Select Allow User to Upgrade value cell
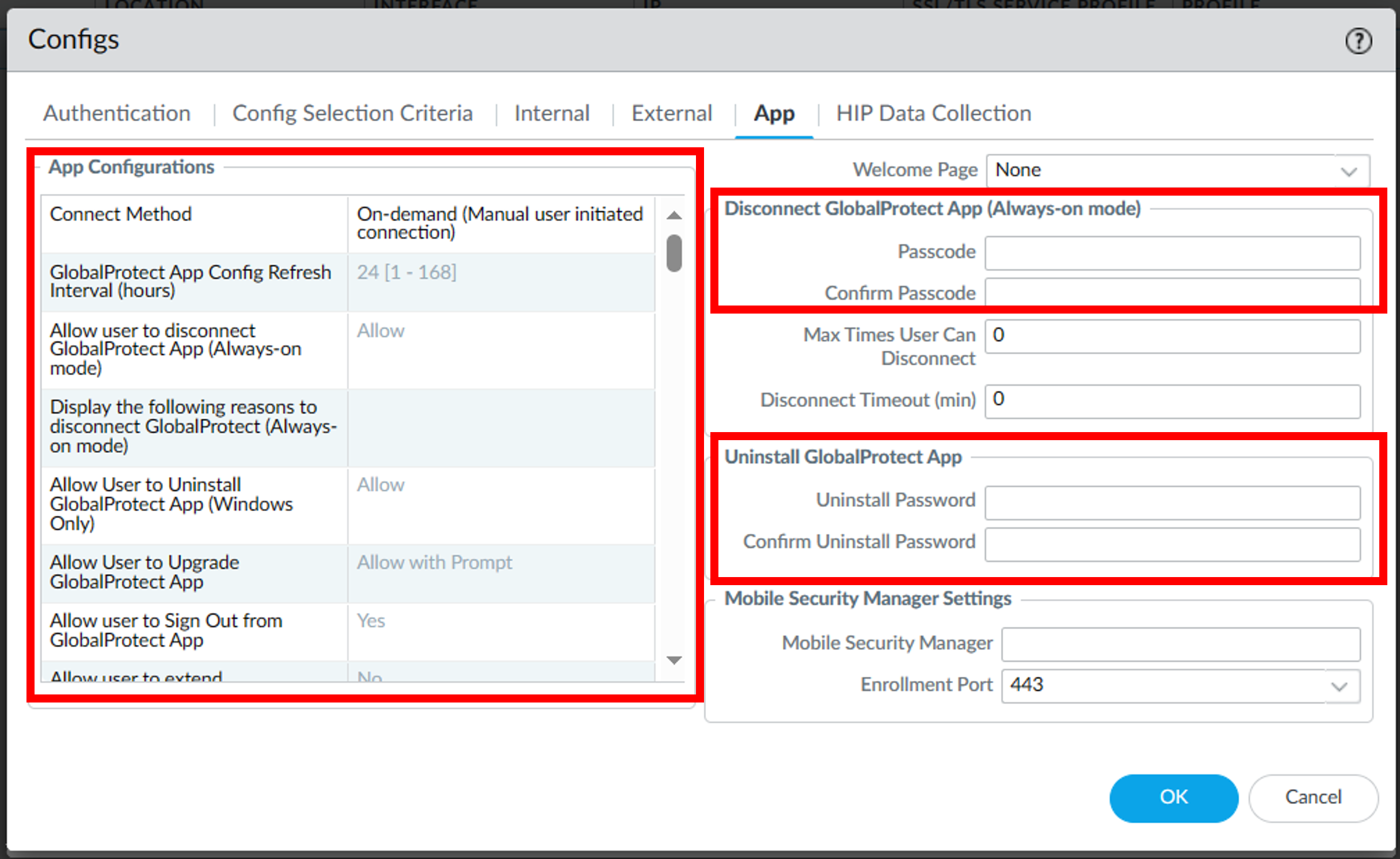Image resolution: width=1400 pixels, height=859 pixels. click(500, 572)
